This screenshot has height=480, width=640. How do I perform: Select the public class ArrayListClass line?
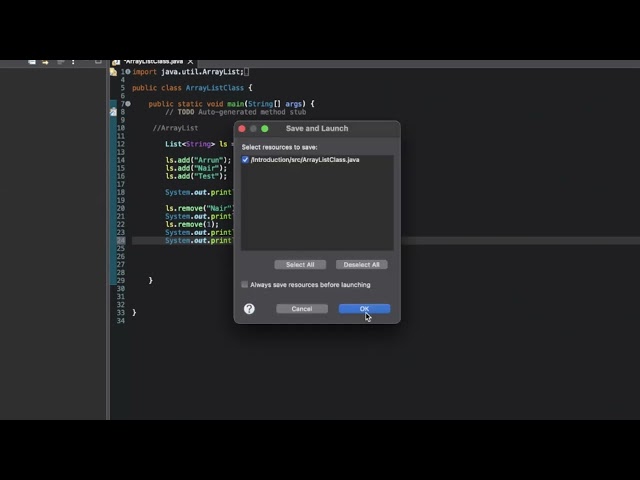(x=192, y=88)
